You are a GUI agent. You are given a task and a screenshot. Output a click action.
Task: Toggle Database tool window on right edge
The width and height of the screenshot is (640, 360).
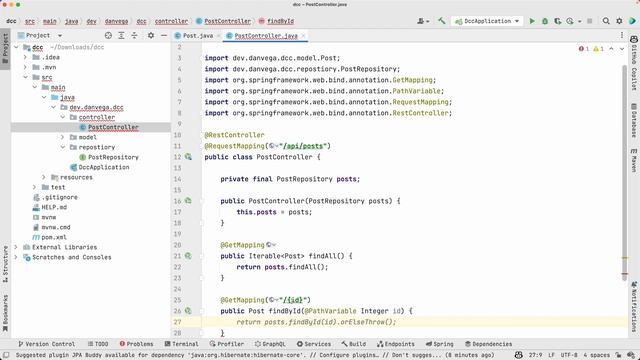tap(634, 120)
